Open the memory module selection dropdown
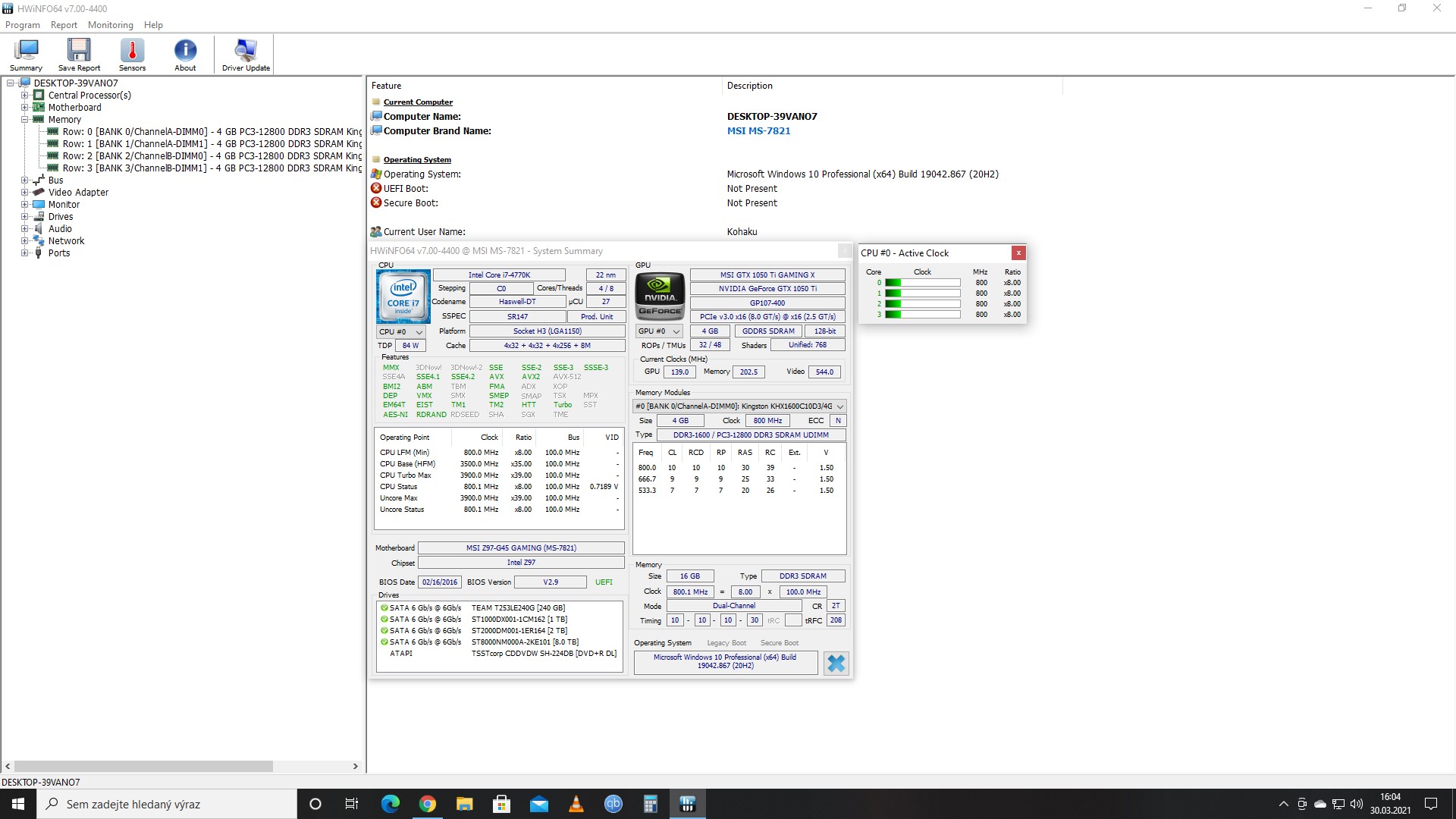This screenshot has width=1456, height=819. click(739, 406)
